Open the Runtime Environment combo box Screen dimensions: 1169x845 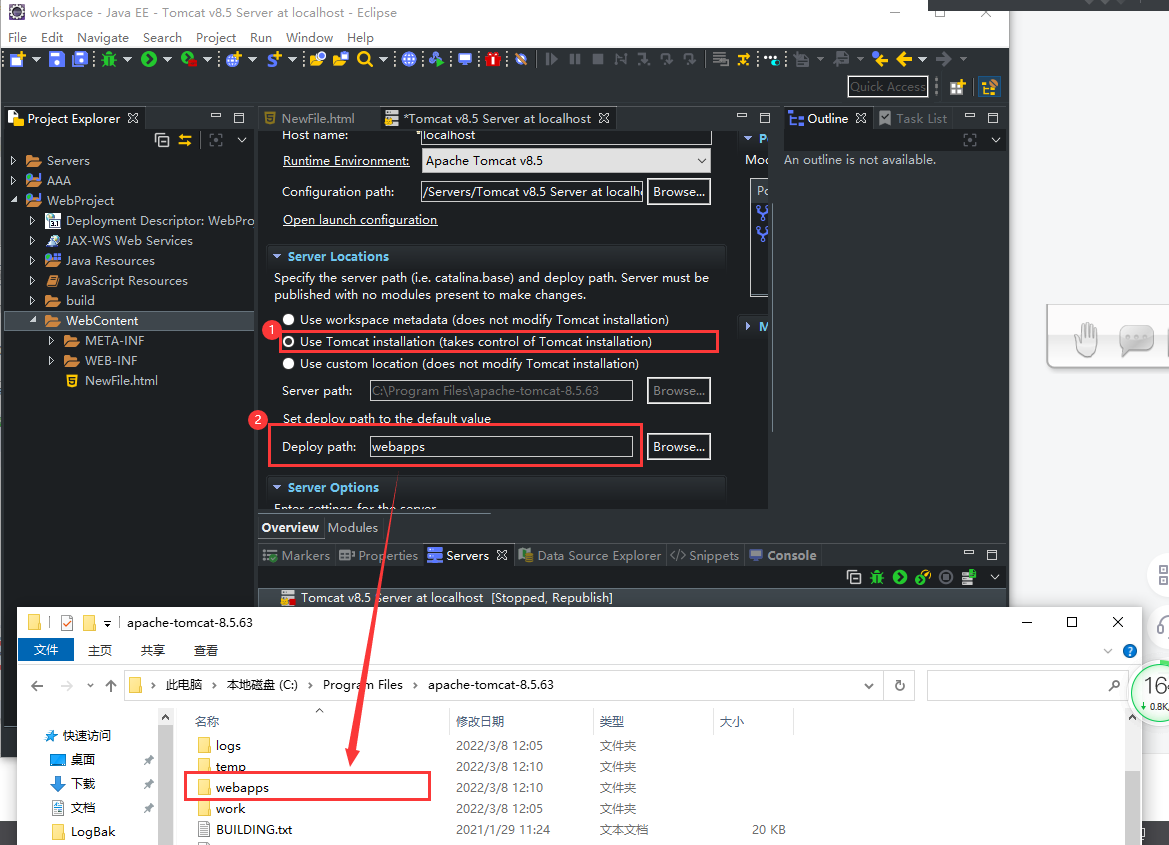(566, 160)
